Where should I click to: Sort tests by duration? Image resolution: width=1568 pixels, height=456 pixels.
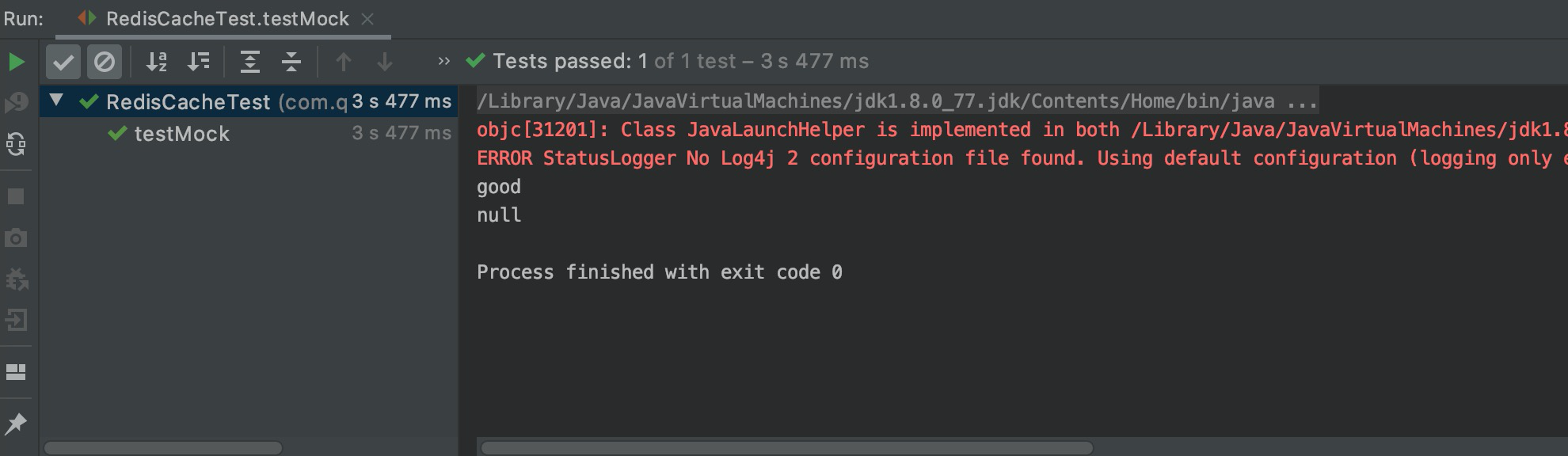pos(198,62)
